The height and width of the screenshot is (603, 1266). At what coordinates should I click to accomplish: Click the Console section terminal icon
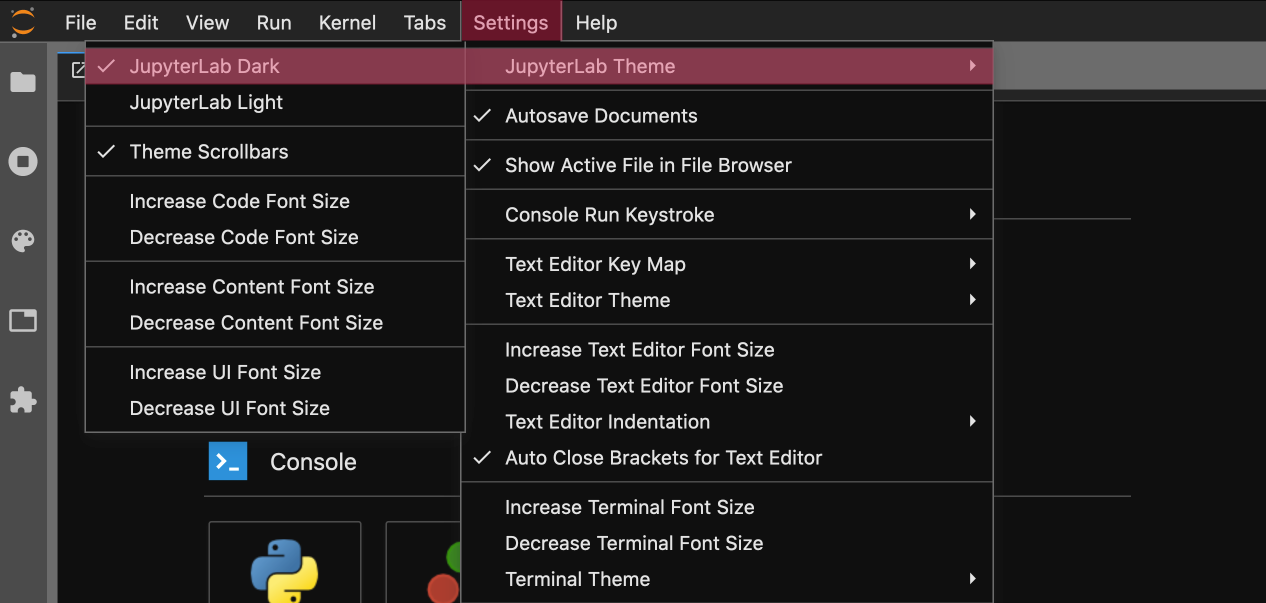[228, 462]
